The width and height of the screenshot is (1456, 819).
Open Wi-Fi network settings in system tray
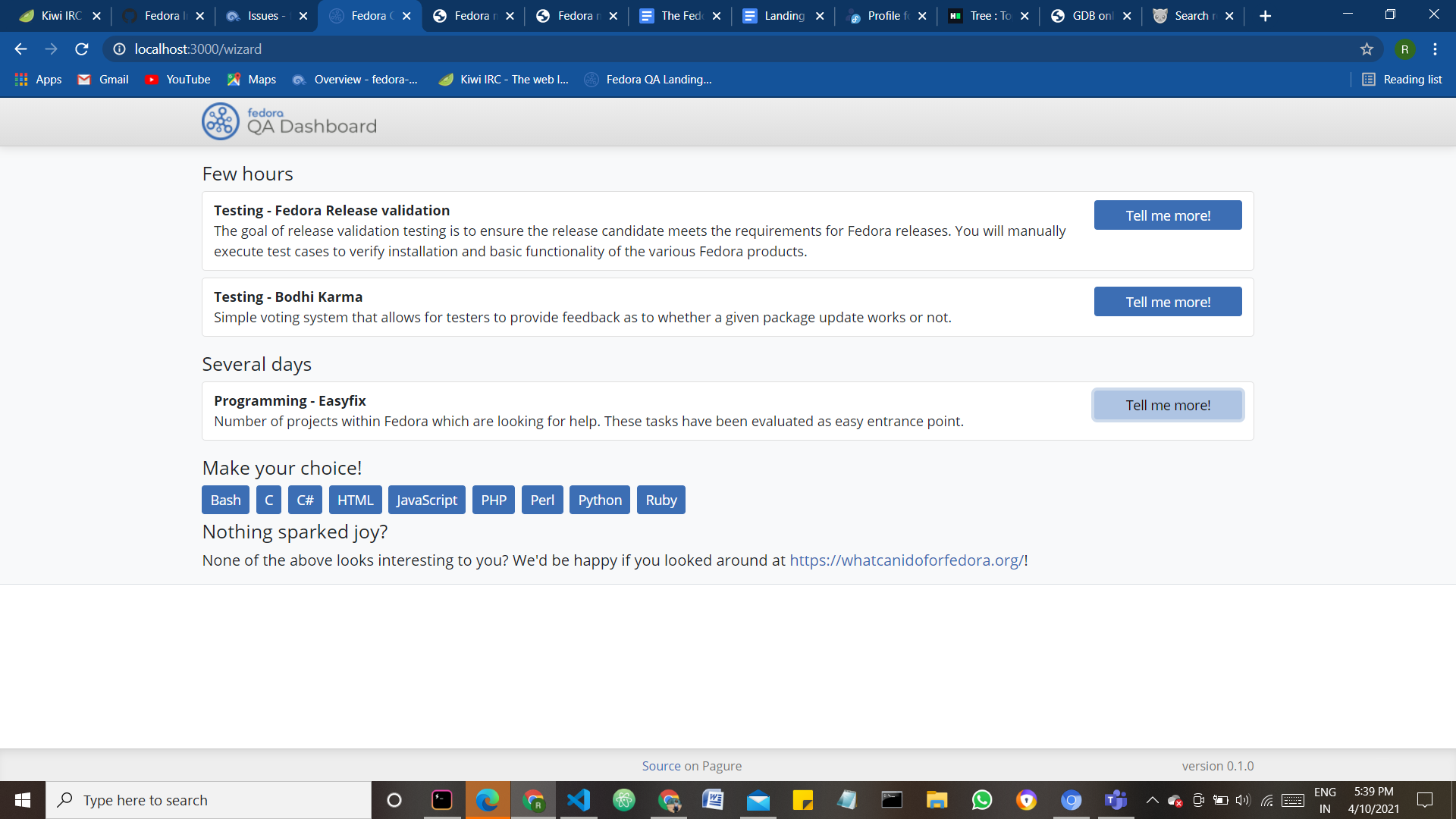click(x=1266, y=800)
